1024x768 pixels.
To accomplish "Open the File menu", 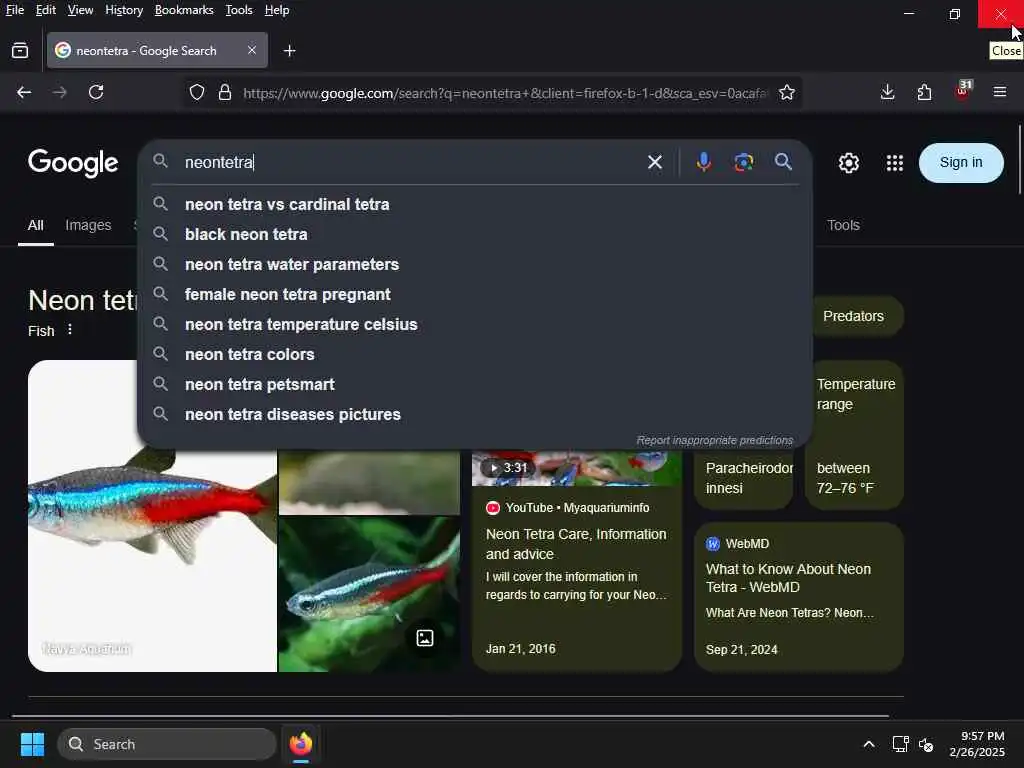I will click(14, 10).
